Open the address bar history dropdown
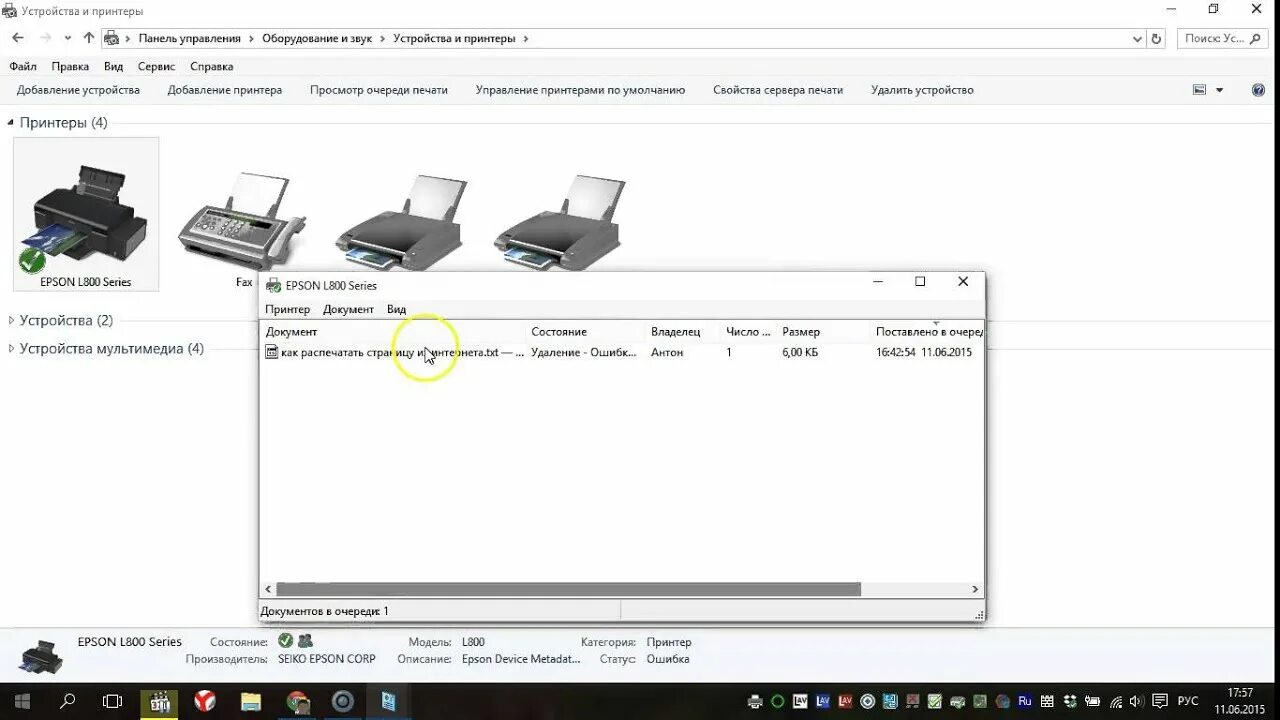 pos(1137,39)
